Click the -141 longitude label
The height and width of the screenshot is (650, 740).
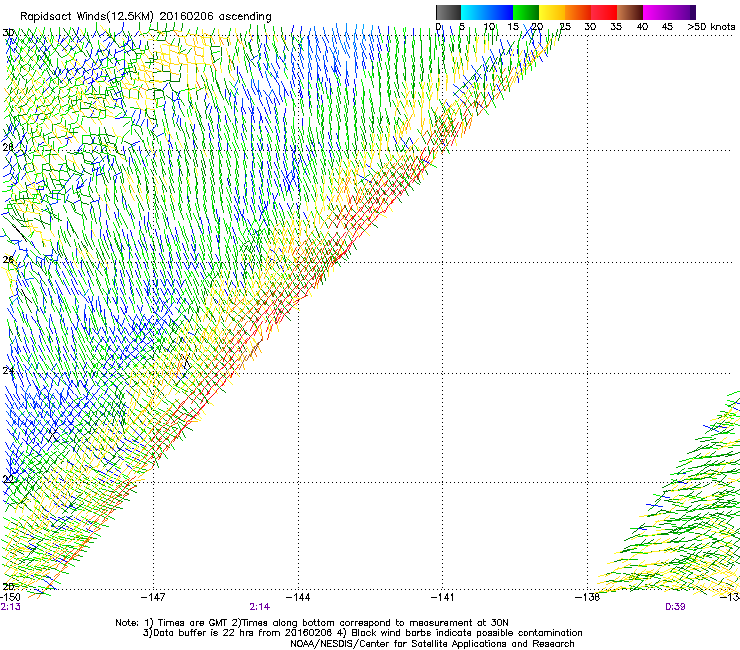tap(443, 597)
